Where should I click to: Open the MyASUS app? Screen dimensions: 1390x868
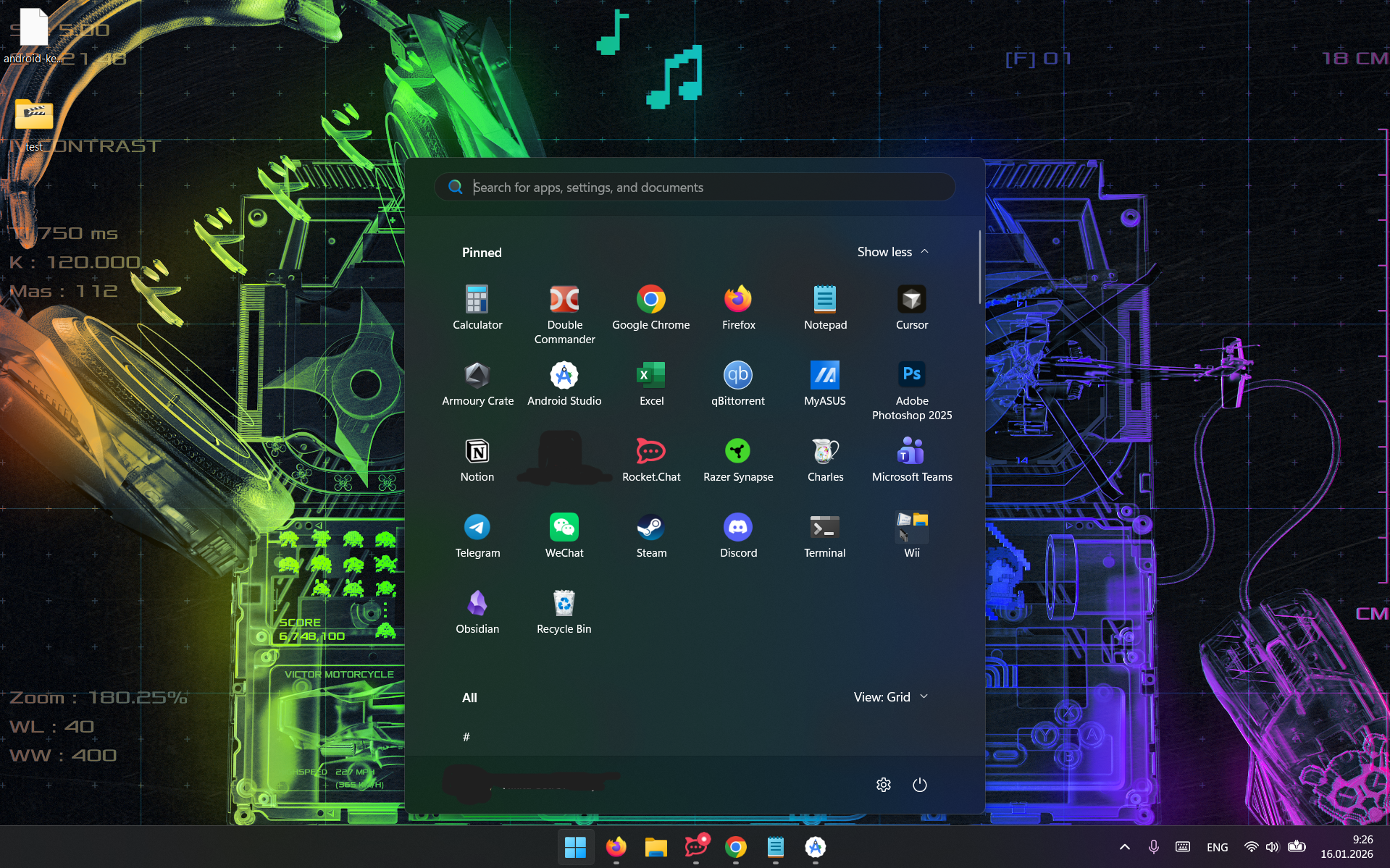(x=825, y=384)
